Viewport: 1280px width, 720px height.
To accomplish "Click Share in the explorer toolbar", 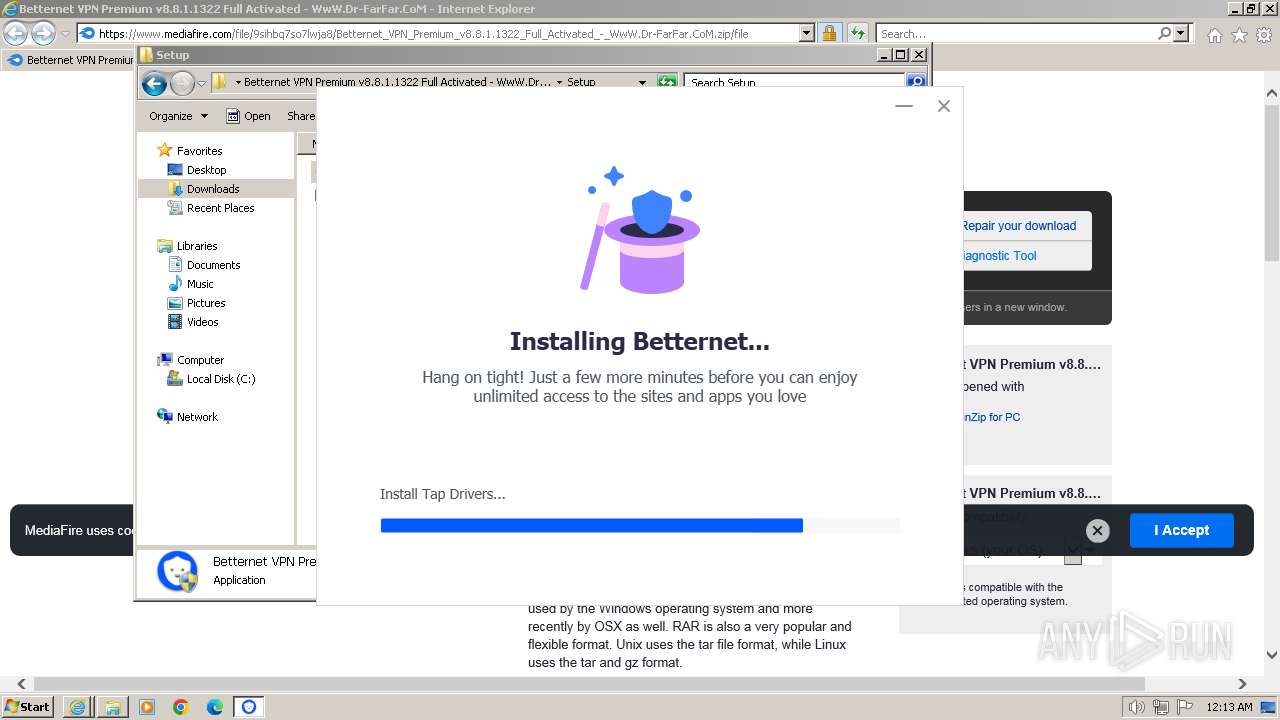I will [301, 116].
